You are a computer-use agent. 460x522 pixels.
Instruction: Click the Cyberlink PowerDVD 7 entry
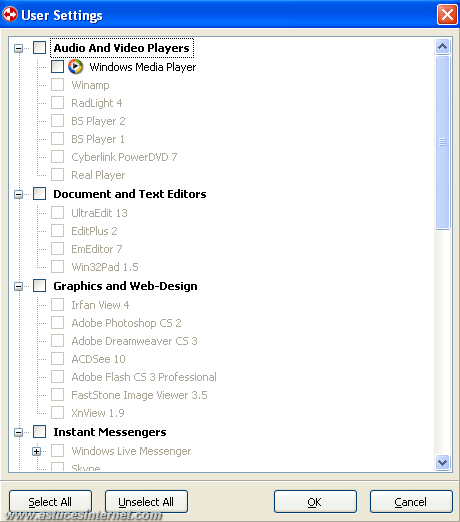pyautogui.click(x=124, y=157)
